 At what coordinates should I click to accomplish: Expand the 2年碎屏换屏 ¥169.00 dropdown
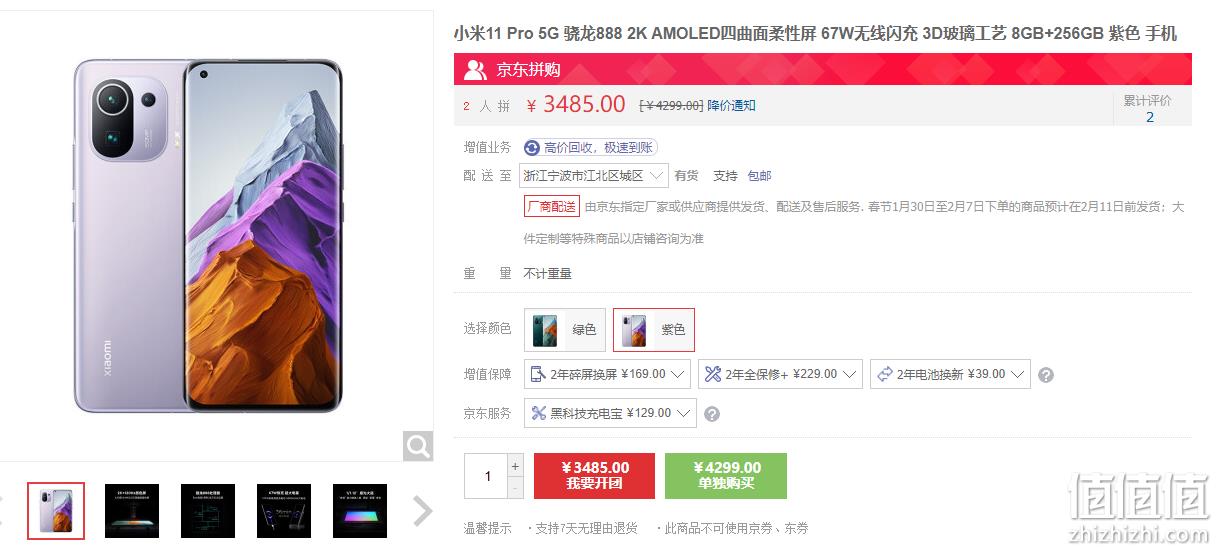tap(608, 375)
